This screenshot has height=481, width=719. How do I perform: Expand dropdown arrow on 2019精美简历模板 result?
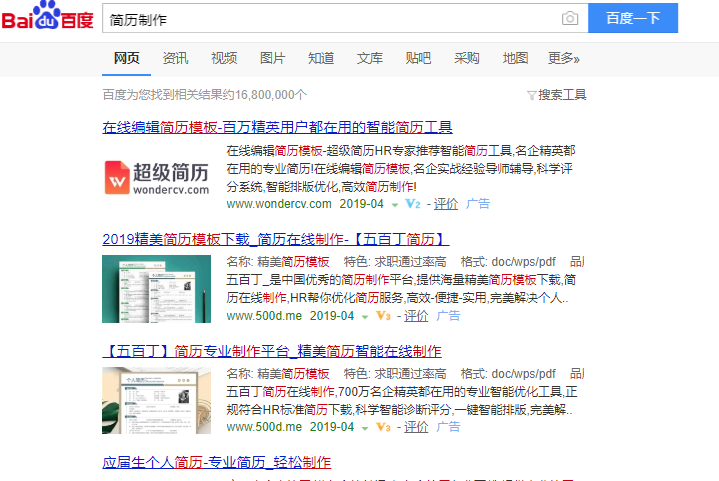(365, 317)
